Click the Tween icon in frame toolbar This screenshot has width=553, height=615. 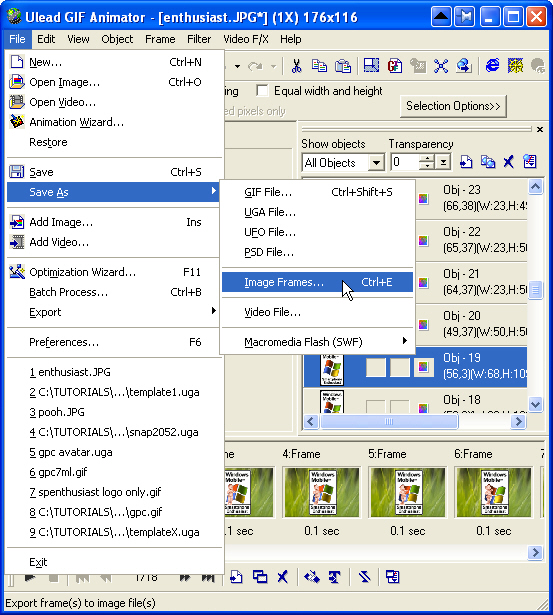(312, 577)
